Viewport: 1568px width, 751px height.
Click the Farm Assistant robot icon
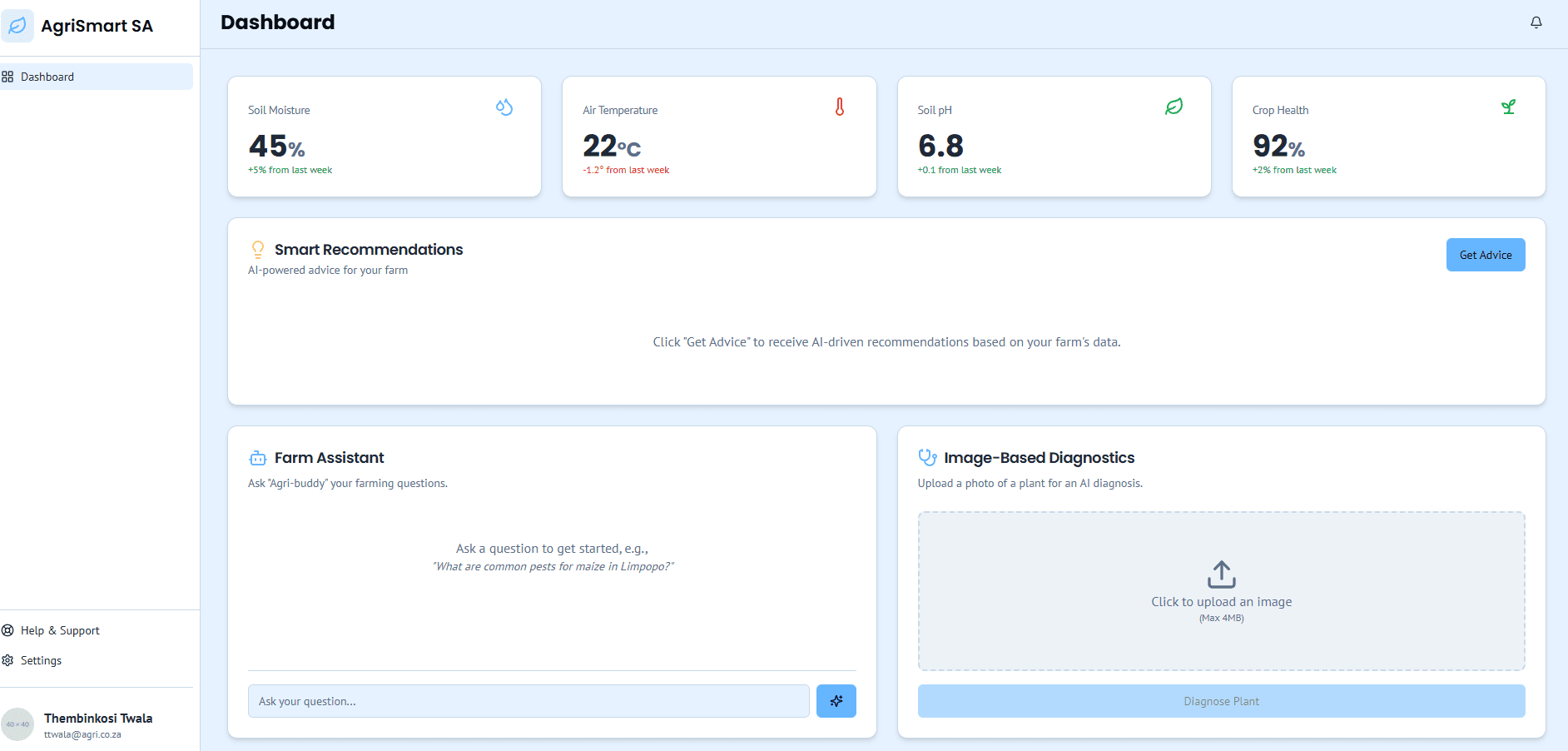click(258, 458)
